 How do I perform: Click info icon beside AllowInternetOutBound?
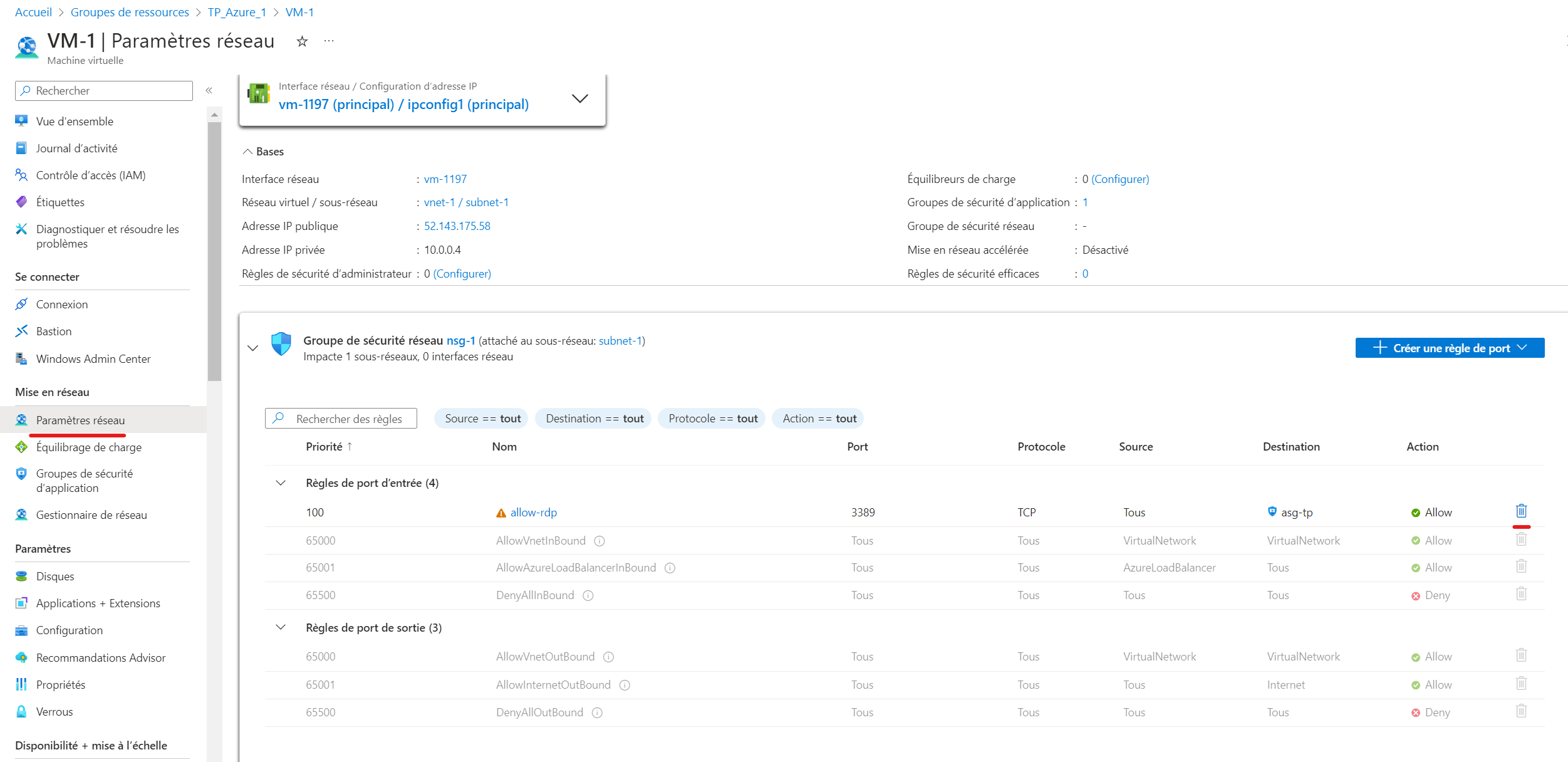point(625,685)
